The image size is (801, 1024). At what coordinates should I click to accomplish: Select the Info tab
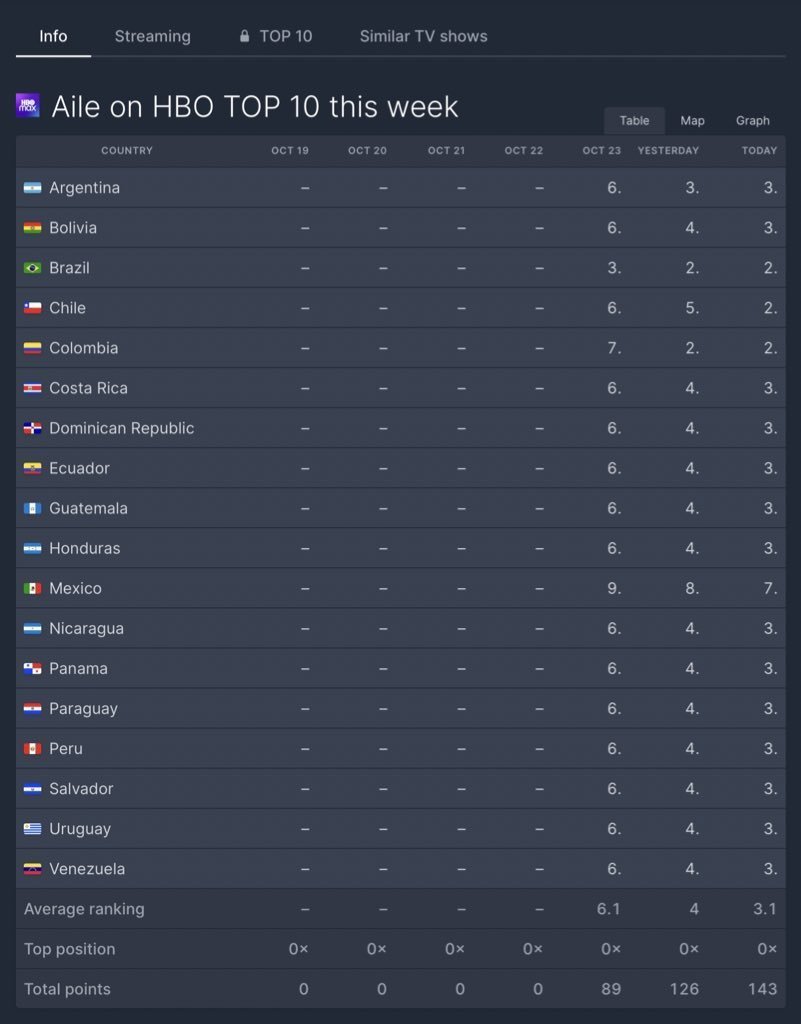(x=53, y=36)
